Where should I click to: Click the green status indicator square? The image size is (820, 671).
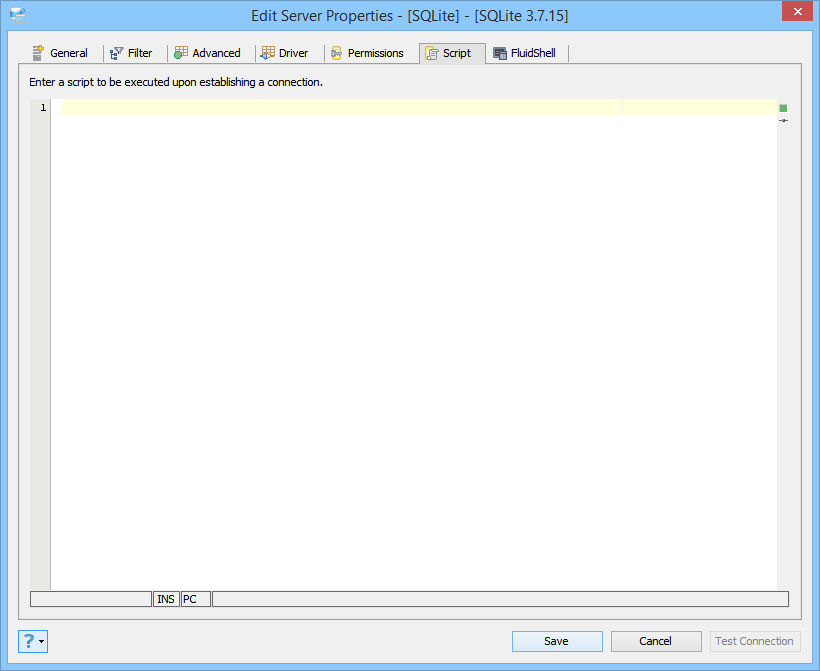(783, 108)
